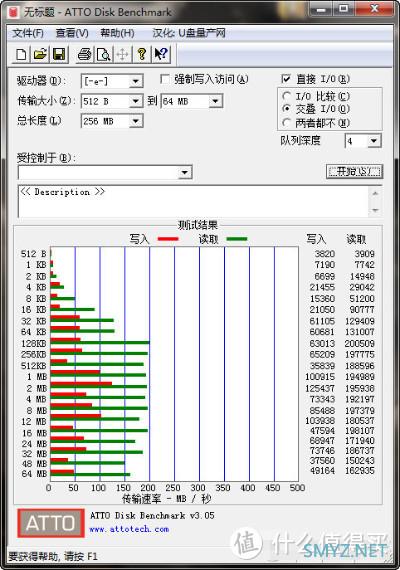Open the 汉化: U盘量产网 menu item
This screenshot has height=570, width=400.
click(189, 33)
